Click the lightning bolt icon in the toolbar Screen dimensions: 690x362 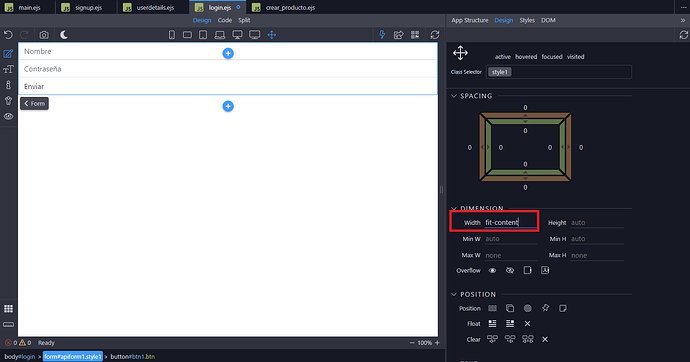[382, 35]
